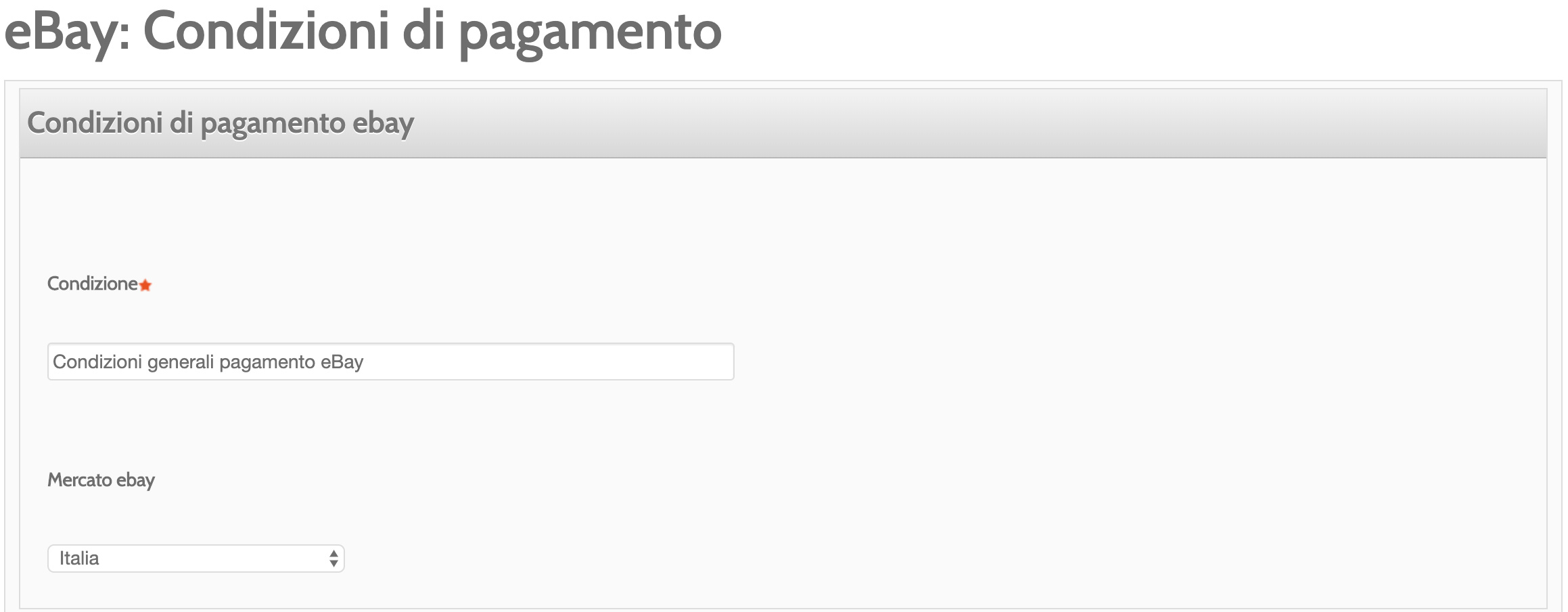Click the word eBay inside the Condizione field
Image resolution: width=1568 pixels, height=612 pixels.
point(342,362)
